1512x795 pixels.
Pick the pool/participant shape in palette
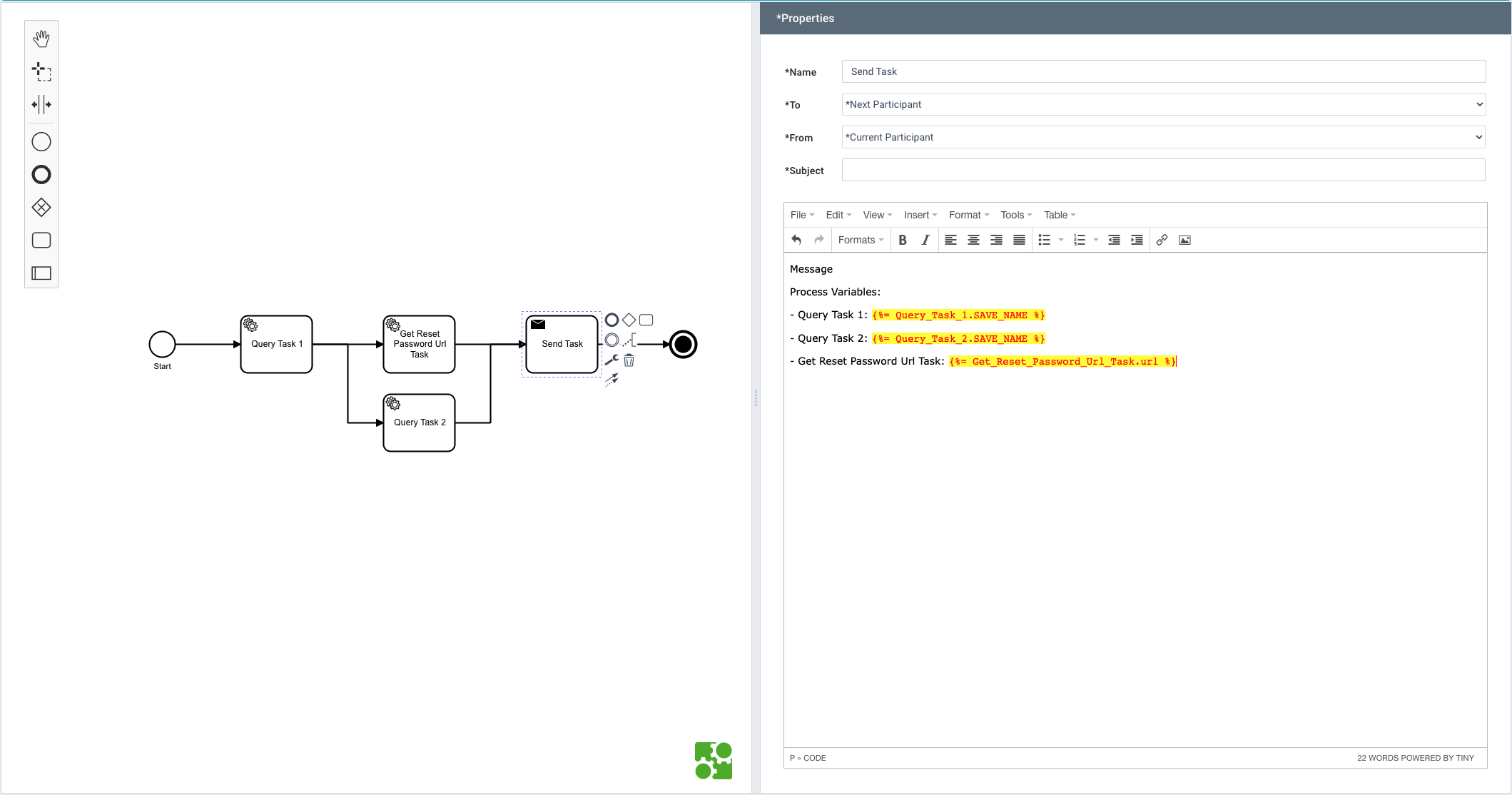pos(41,273)
